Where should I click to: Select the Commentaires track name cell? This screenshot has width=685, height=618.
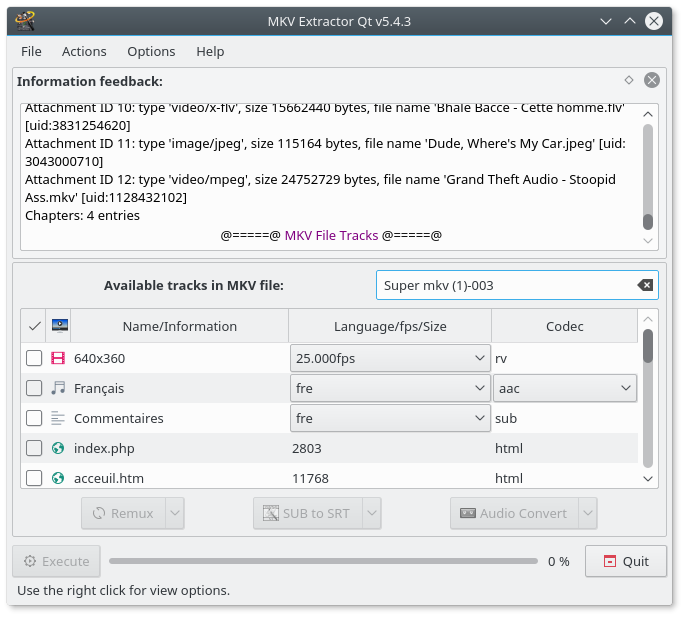(179, 418)
